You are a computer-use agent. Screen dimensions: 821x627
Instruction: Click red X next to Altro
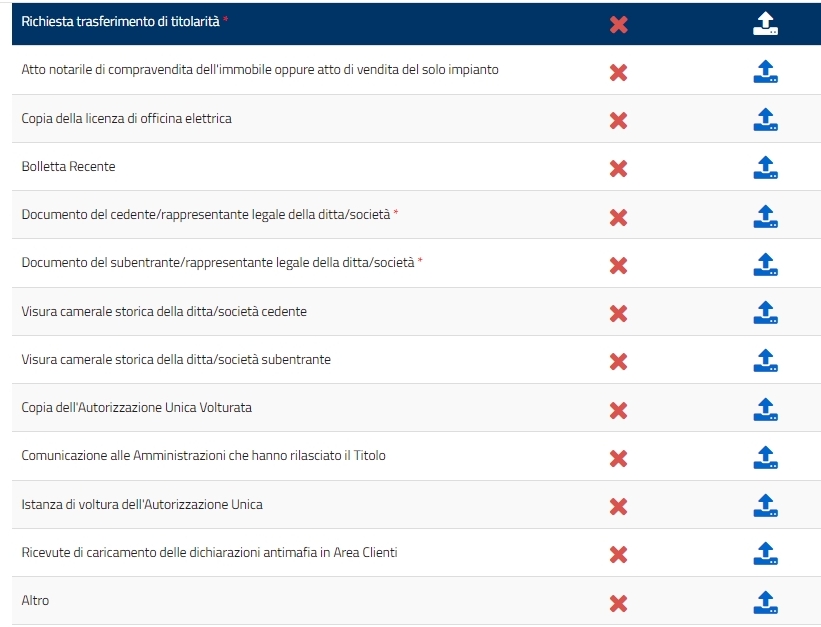pyautogui.click(x=618, y=603)
